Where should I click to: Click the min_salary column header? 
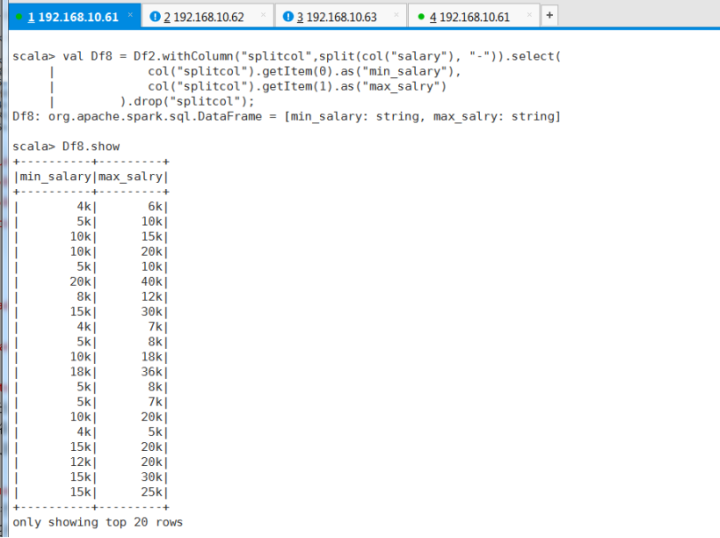pos(55,177)
